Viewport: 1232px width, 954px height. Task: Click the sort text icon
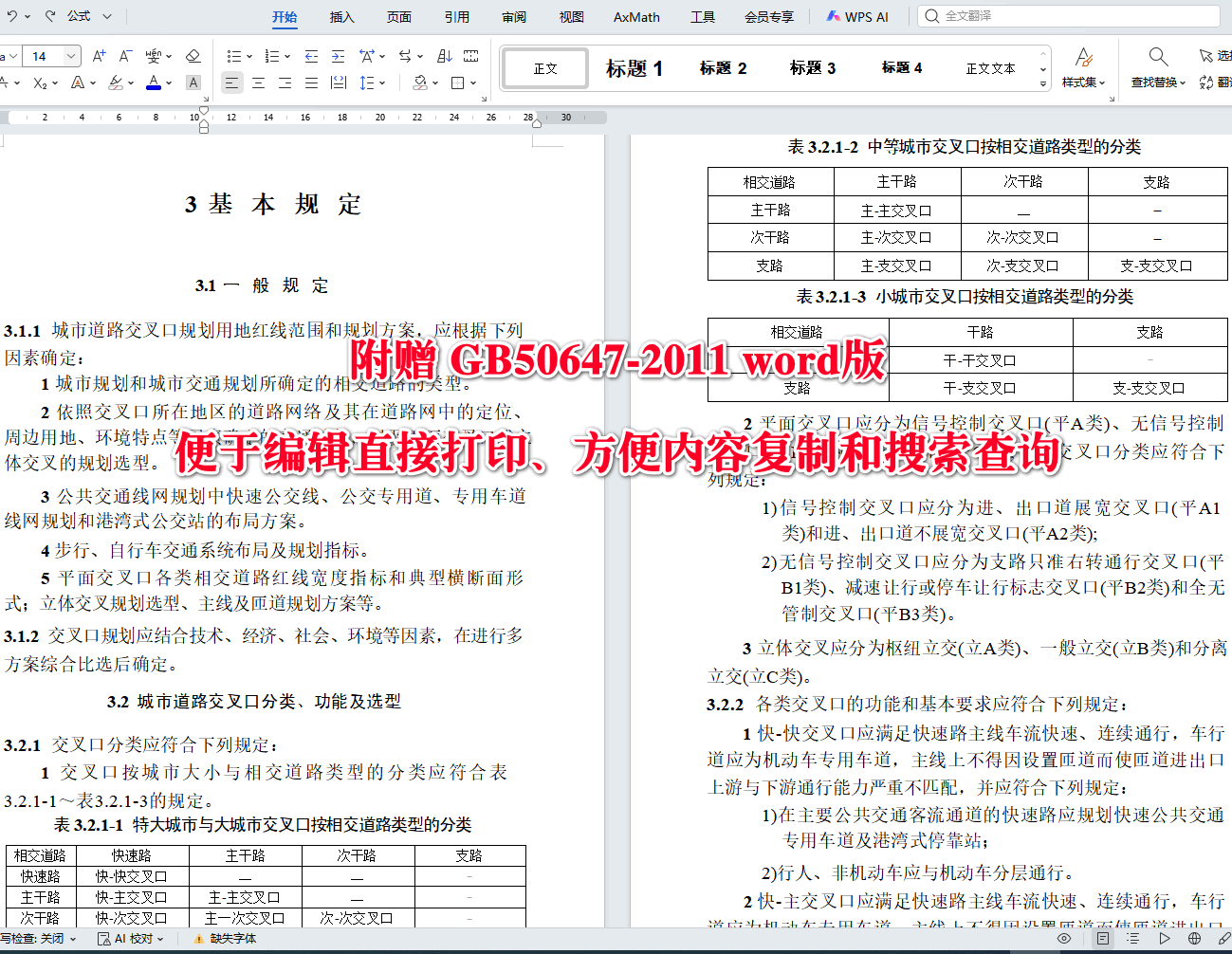(x=444, y=55)
